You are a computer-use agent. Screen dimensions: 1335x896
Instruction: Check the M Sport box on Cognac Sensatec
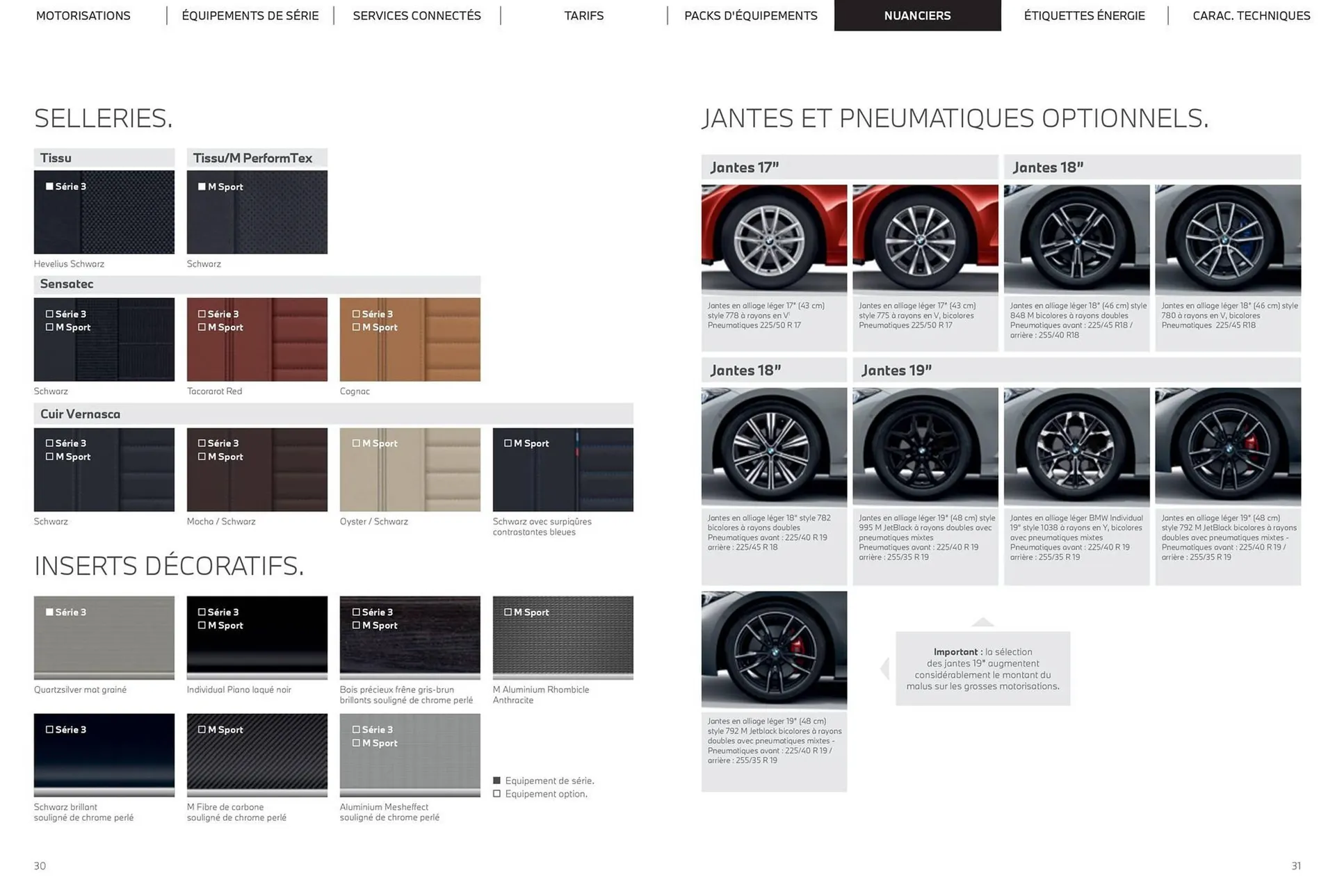pyautogui.click(x=356, y=327)
